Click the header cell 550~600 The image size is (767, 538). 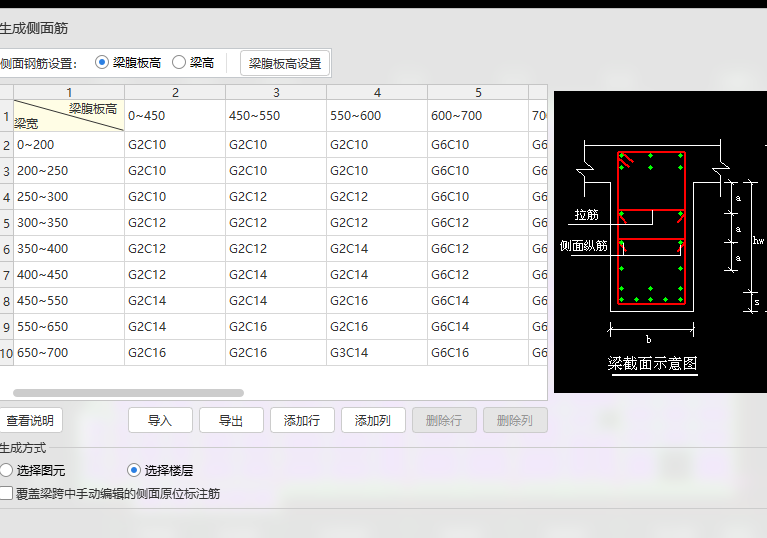377,115
